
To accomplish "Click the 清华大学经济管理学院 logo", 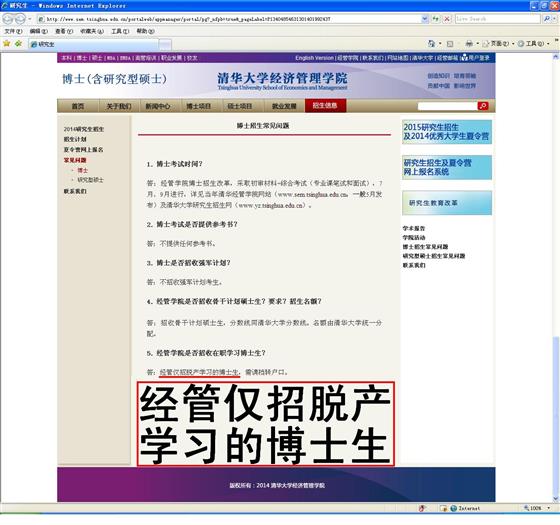I will [x=282, y=81].
